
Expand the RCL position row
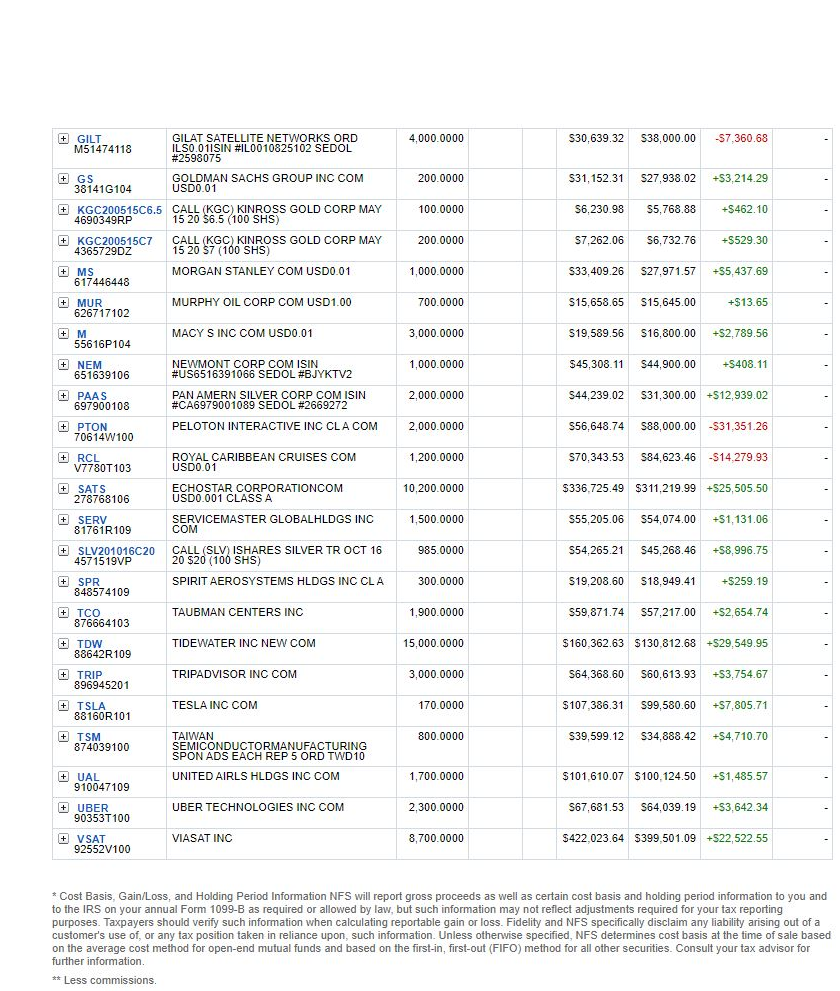pyautogui.click(x=63, y=457)
